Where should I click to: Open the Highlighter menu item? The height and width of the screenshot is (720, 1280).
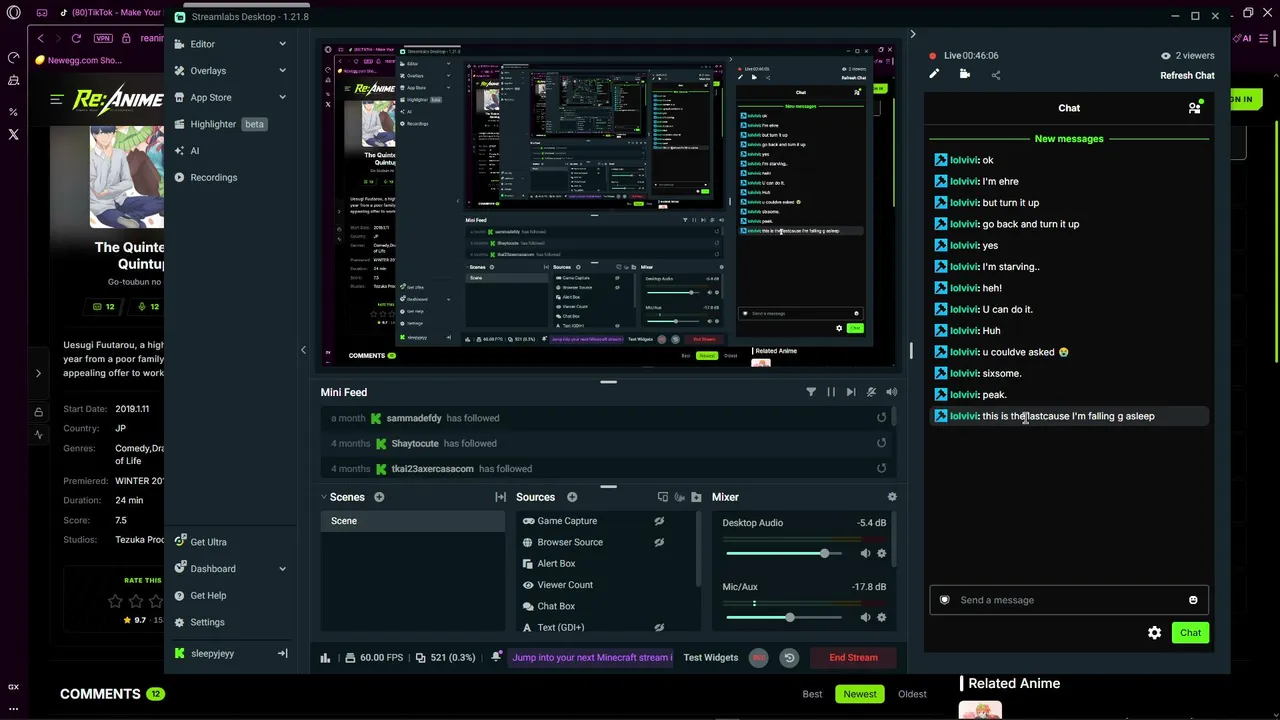pyautogui.click(x=214, y=124)
